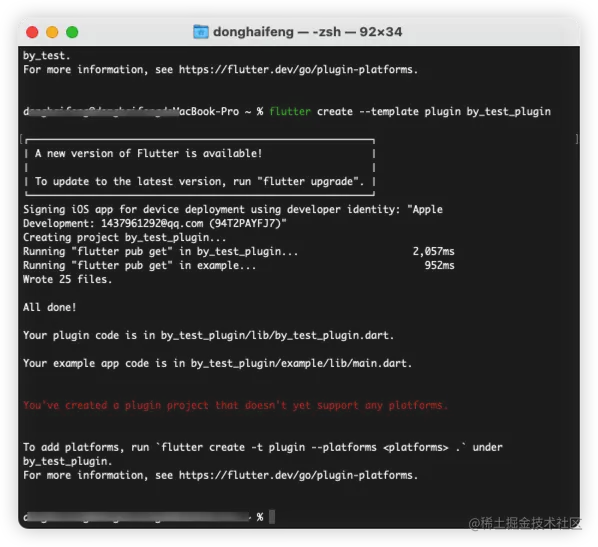
Task: Click the '952ms' timing value
Action: click(x=439, y=265)
